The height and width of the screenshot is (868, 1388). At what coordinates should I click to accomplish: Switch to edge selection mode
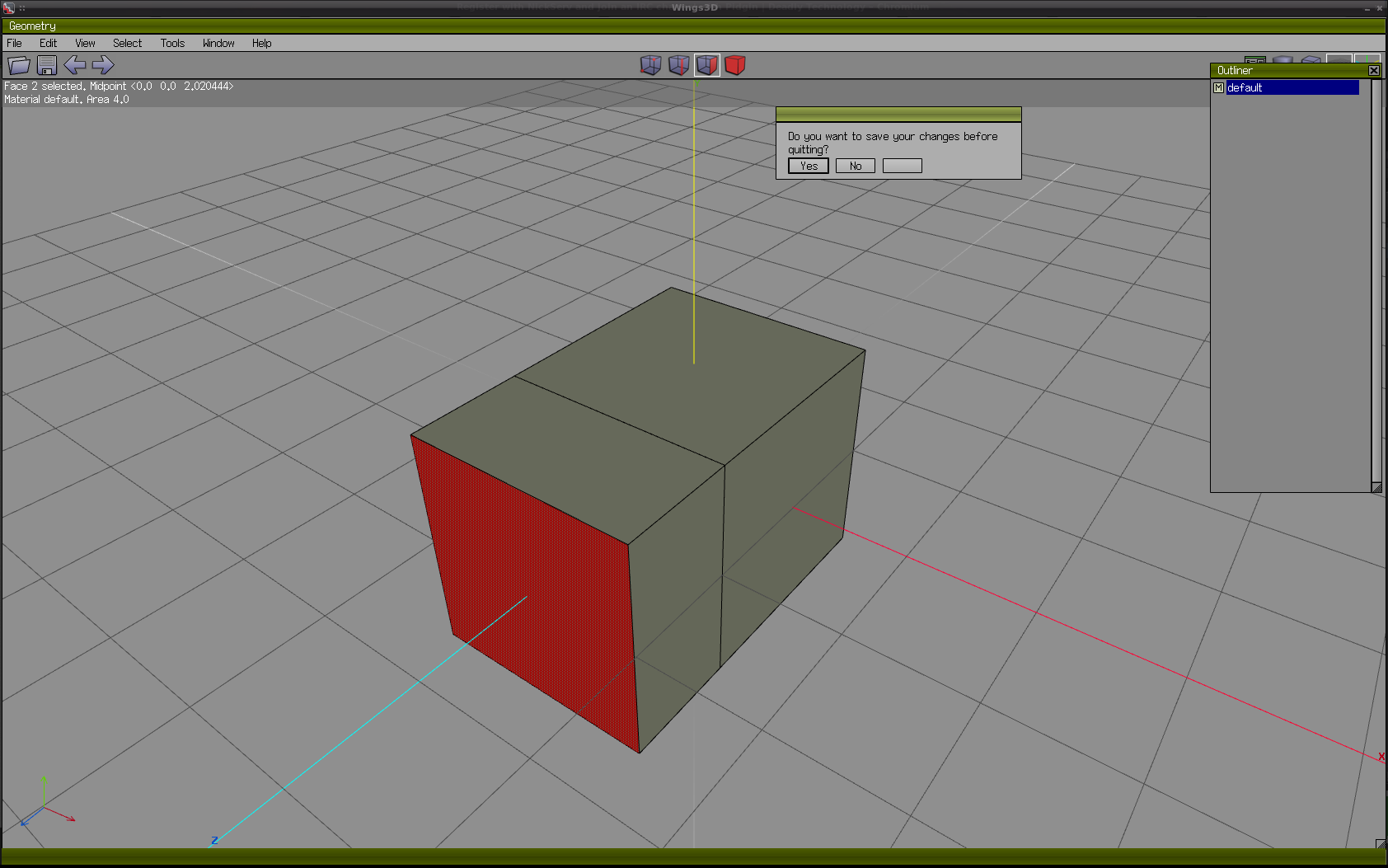point(679,65)
